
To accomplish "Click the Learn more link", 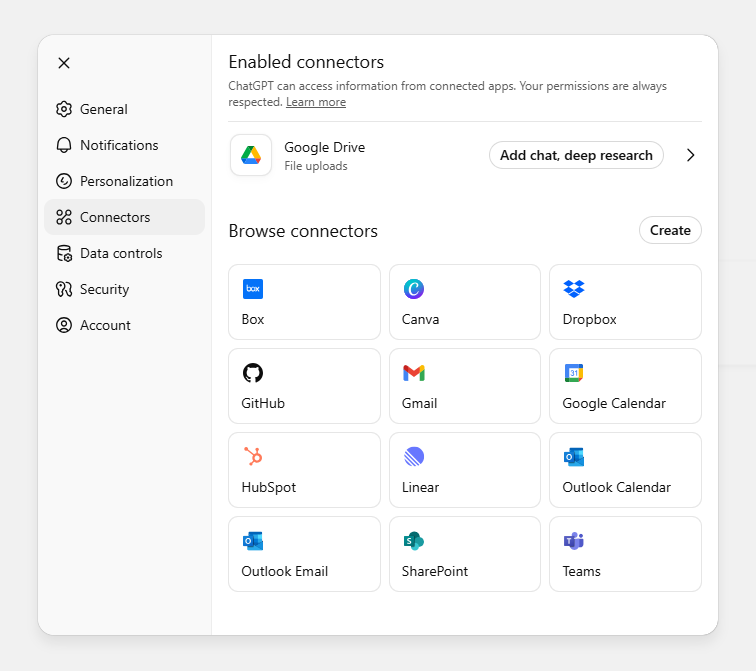I will pos(316,102).
